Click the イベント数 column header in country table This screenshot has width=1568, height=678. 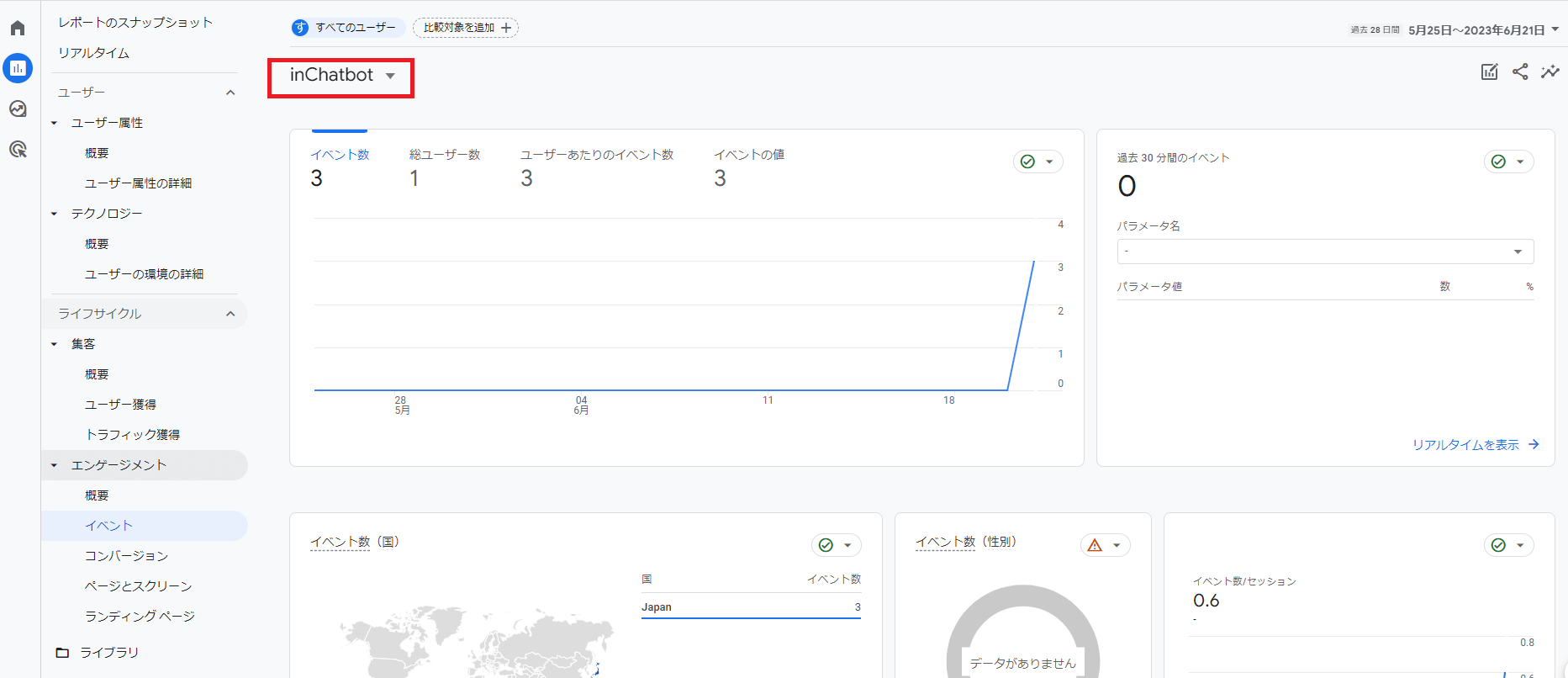point(834,579)
